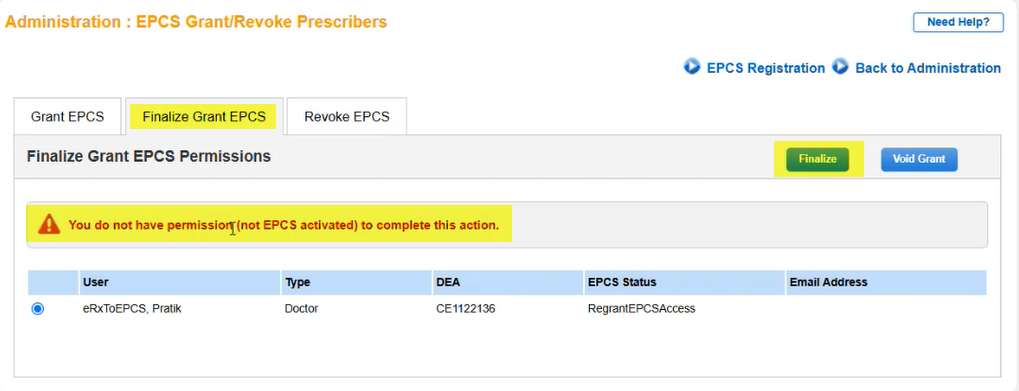
Task: Open the Need Help? button
Action: pos(958,22)
